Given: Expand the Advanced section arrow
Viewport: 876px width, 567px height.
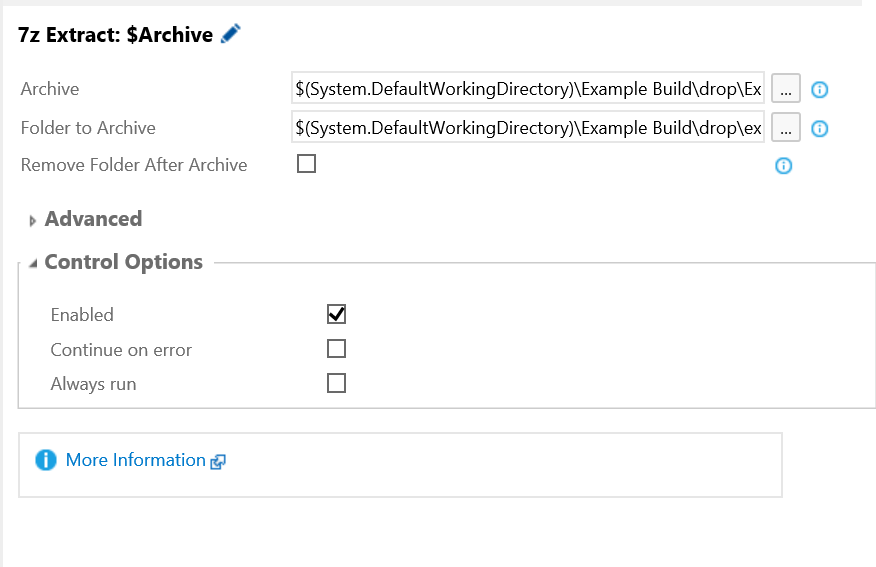Looking at the screenshot, I should (x=32, y=221).
